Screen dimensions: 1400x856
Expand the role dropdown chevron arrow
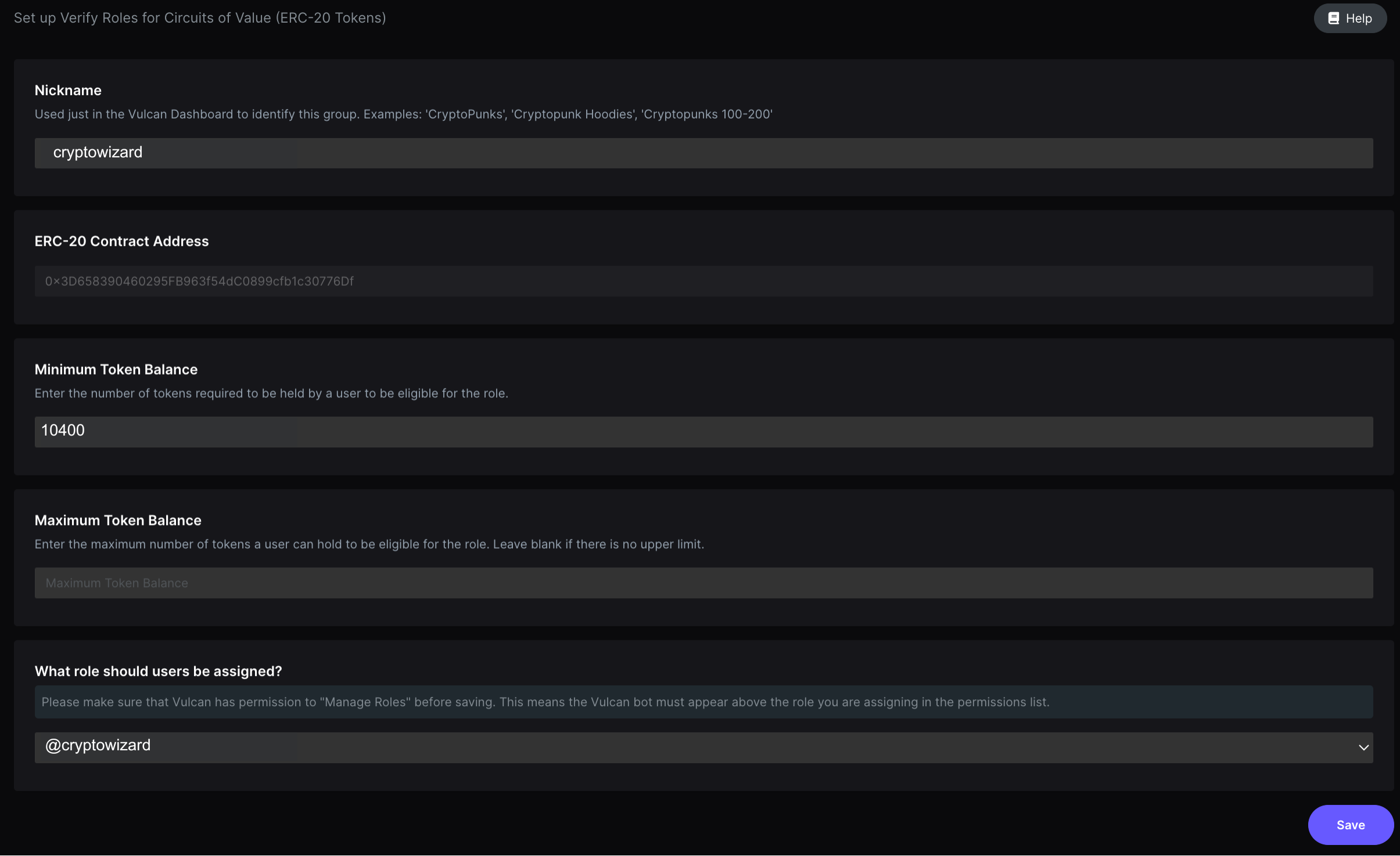(1363, 747)
